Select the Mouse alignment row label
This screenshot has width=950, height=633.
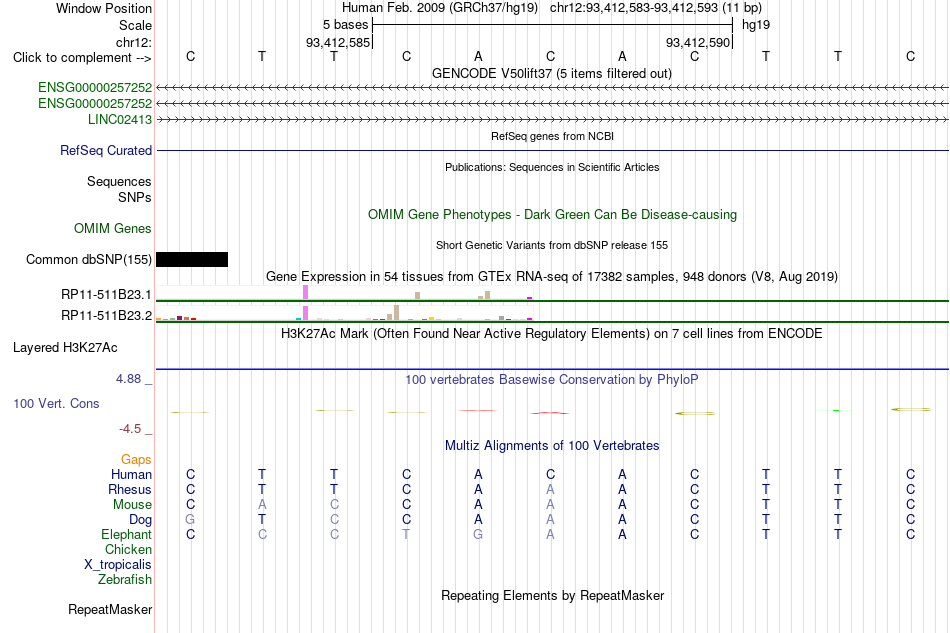pyautogui.click(x=132, y=505)
